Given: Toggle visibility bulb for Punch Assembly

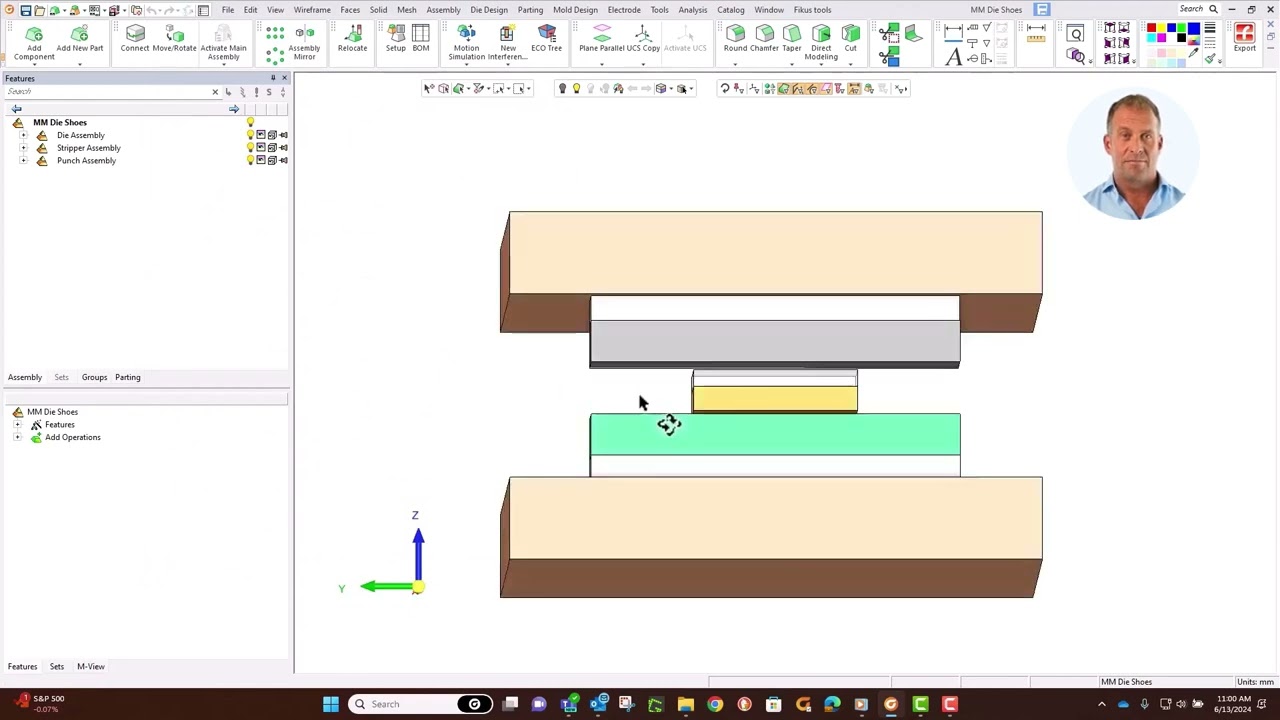Looking at the screenshot, I should (x=250, y=160).
